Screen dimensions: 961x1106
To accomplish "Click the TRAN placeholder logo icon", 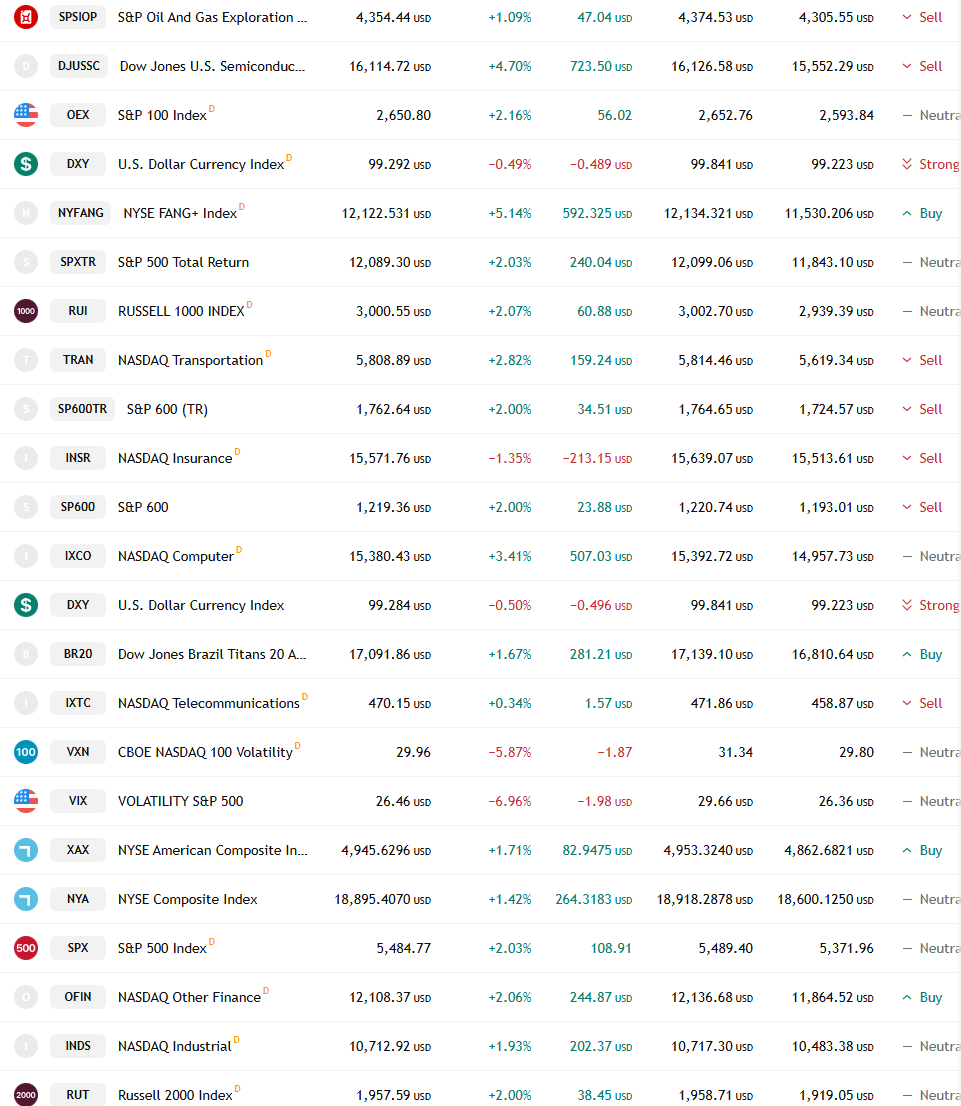I will coord(26,360).
